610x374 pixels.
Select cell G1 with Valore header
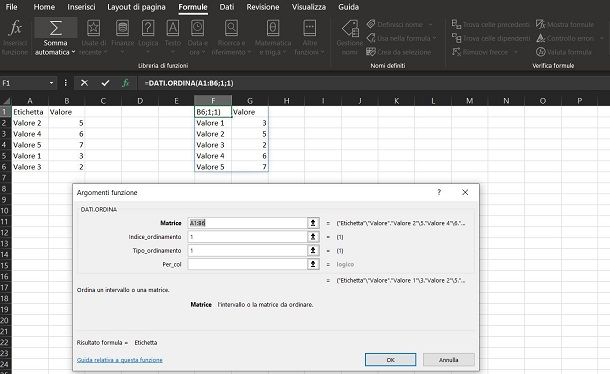click(250, 112)
